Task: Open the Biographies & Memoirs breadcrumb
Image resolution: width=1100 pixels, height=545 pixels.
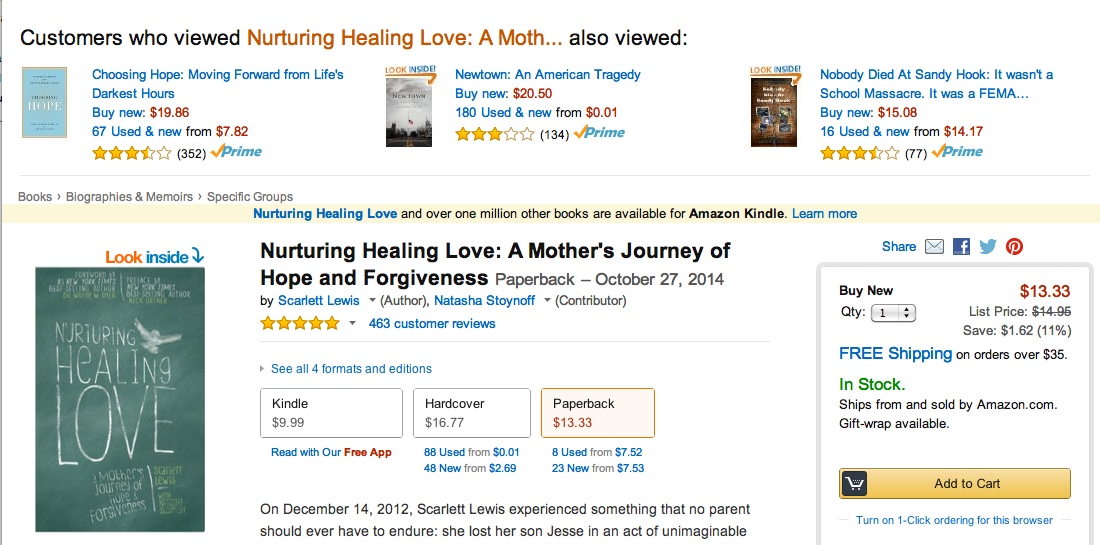Action: 129,197
